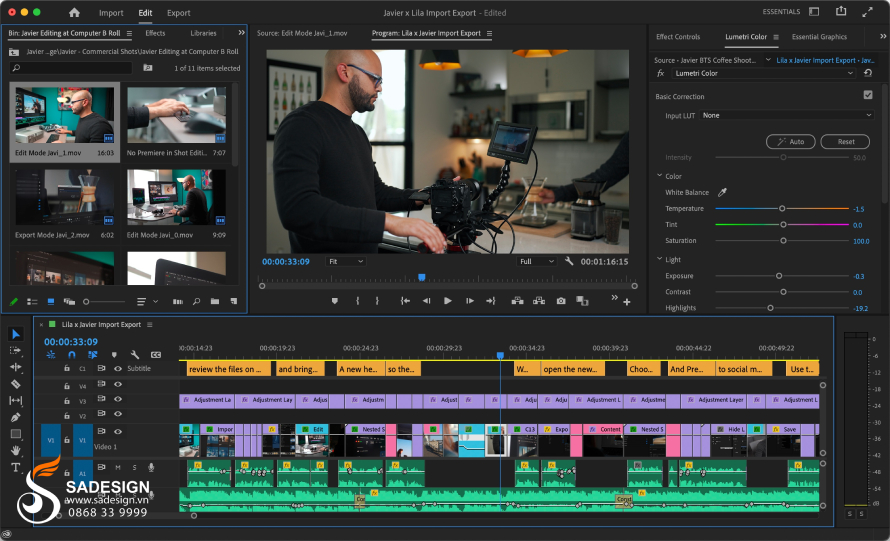Toggle V4 track eye visibility
890x541 pixels.
pos(118,384)
